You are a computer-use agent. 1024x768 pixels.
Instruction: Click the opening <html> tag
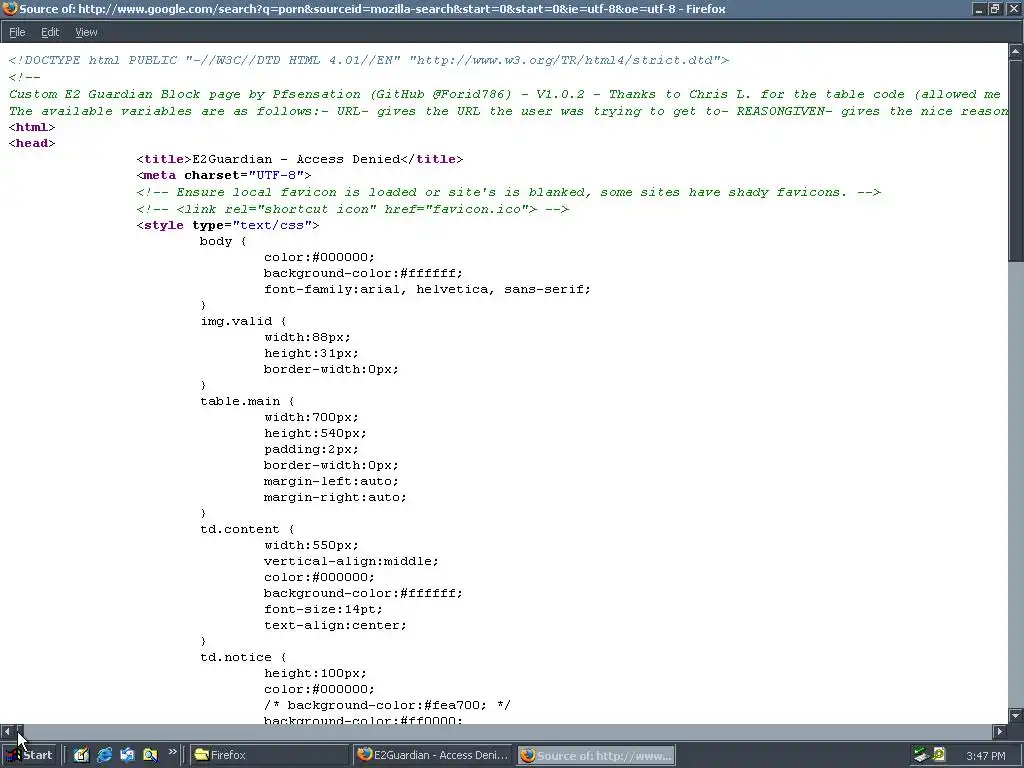tap(32, 127)
